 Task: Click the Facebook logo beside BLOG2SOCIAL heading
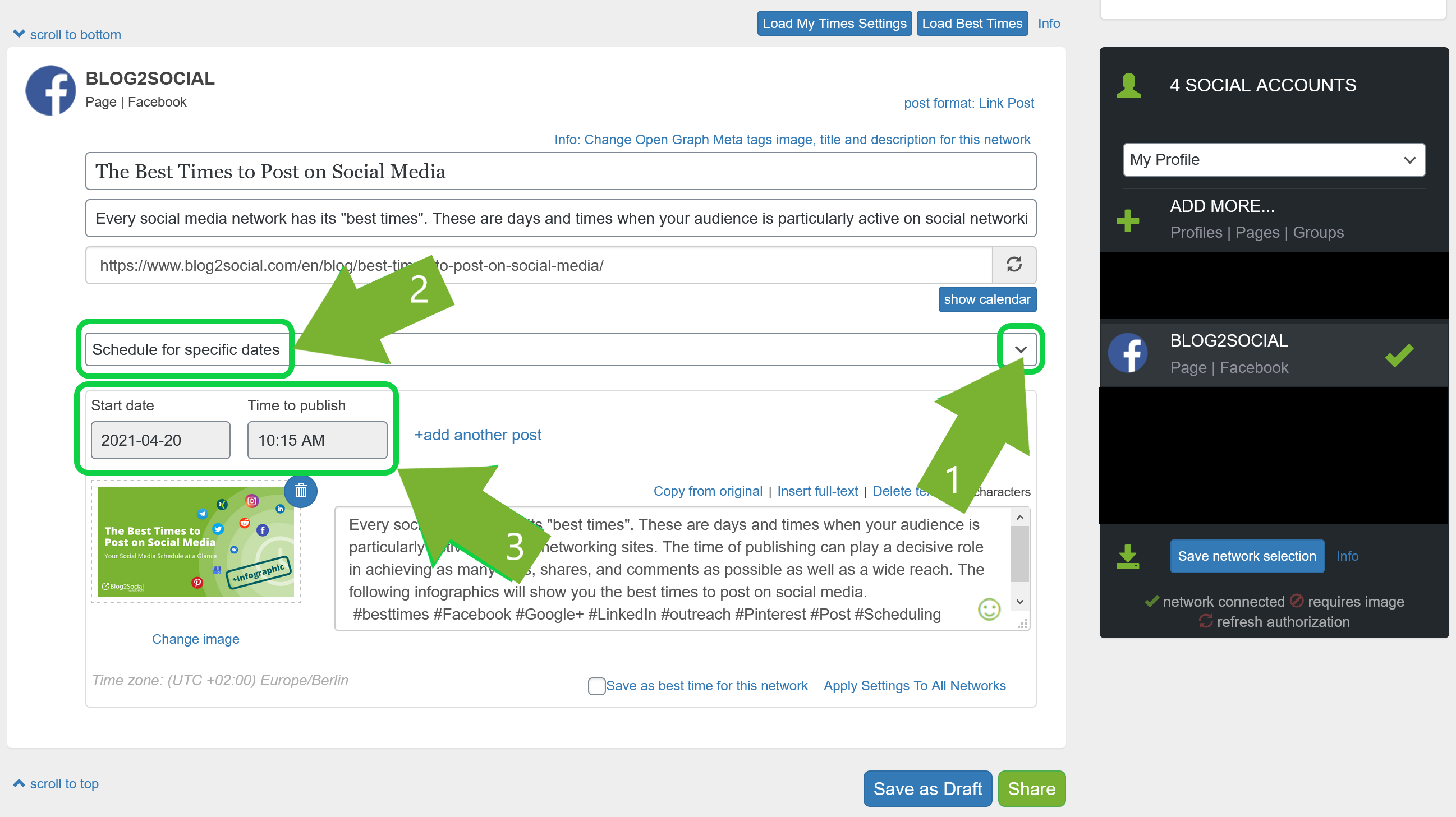[51, 90]
